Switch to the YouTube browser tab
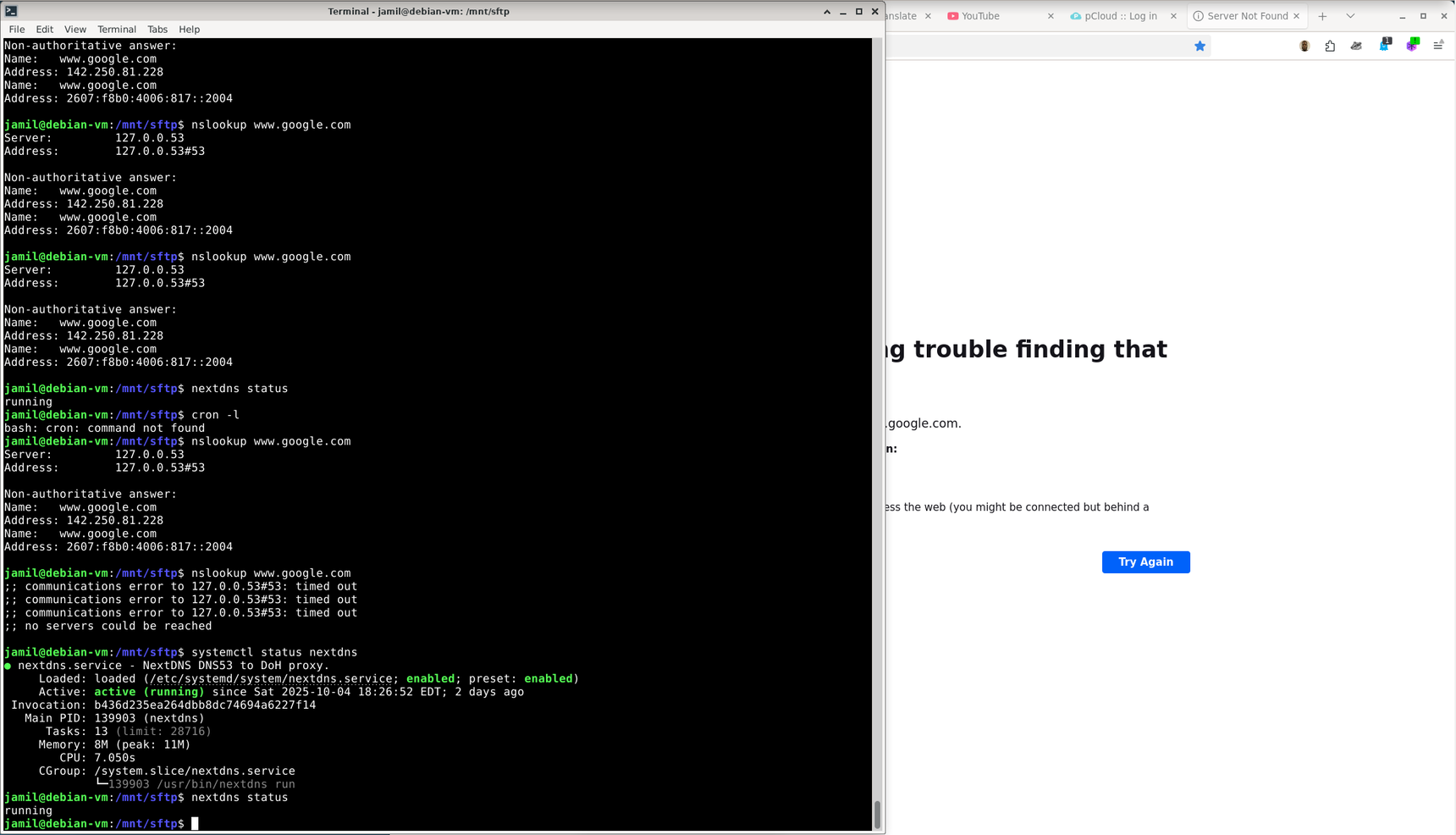 (1001, 16)
